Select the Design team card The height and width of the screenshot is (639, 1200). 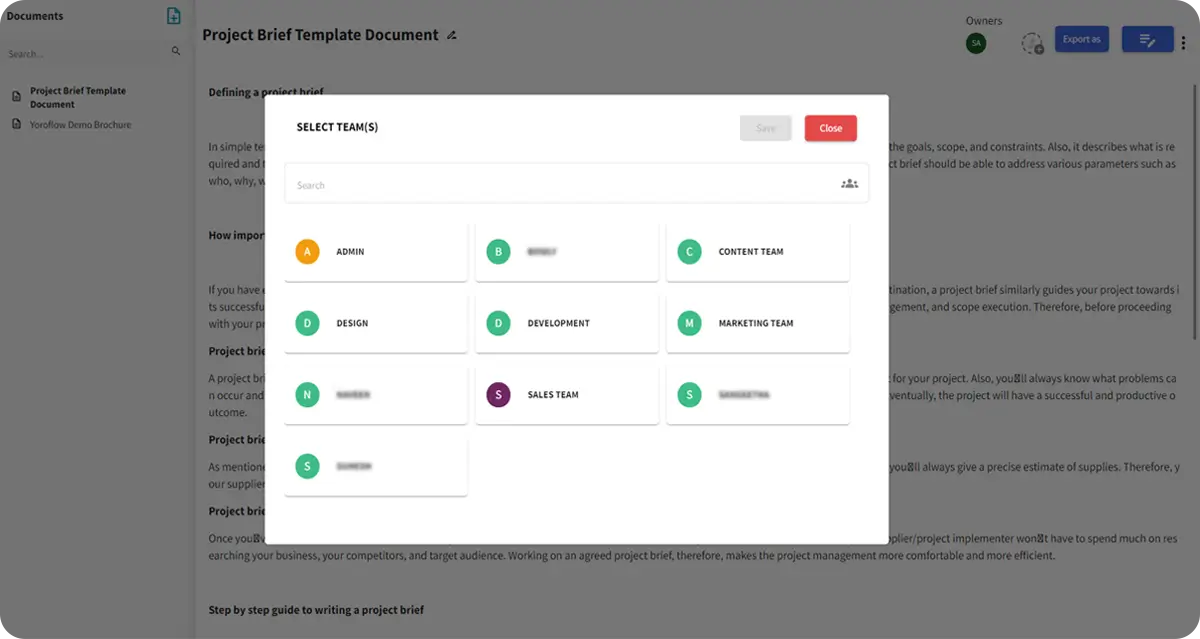point(376,324)
